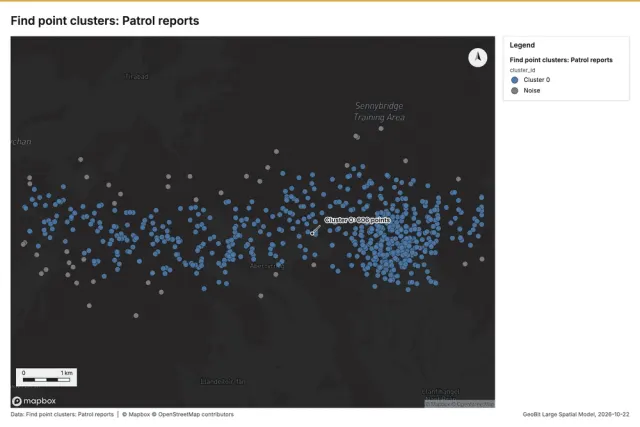Click the Legend panel heading
This screenshot has width=640, height=427.
pyautogui.click(x=522, y=45)
